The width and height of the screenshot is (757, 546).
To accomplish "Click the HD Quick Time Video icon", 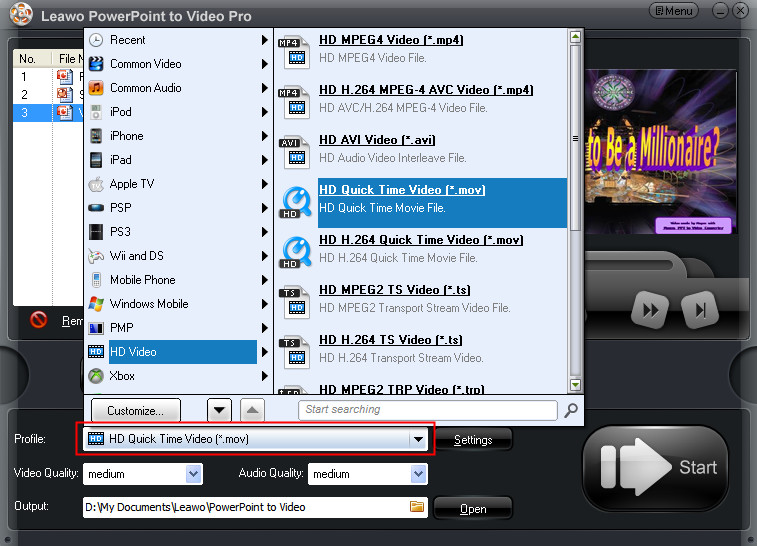I will [x=295, y=202].
